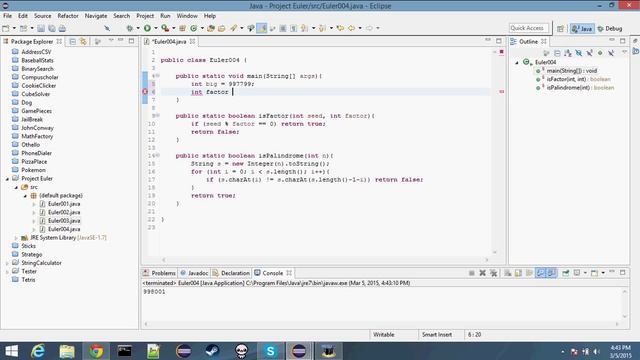The image size is (640, 360).
Task: Click the New Java Class icon
Action: click(x=194, y=28)
